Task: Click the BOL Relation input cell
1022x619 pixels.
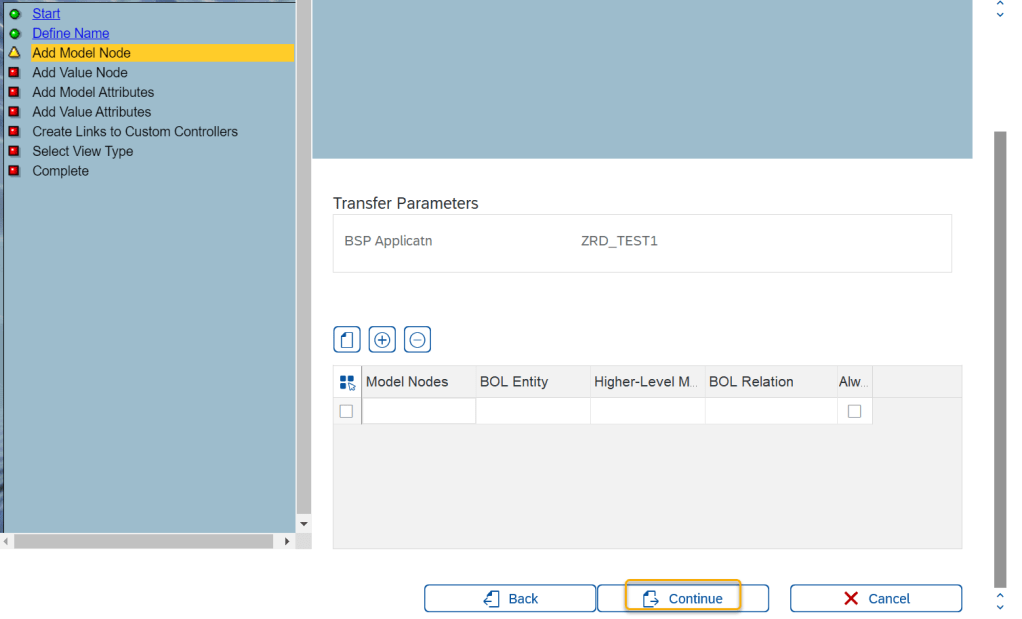Action: coord(772,411)
